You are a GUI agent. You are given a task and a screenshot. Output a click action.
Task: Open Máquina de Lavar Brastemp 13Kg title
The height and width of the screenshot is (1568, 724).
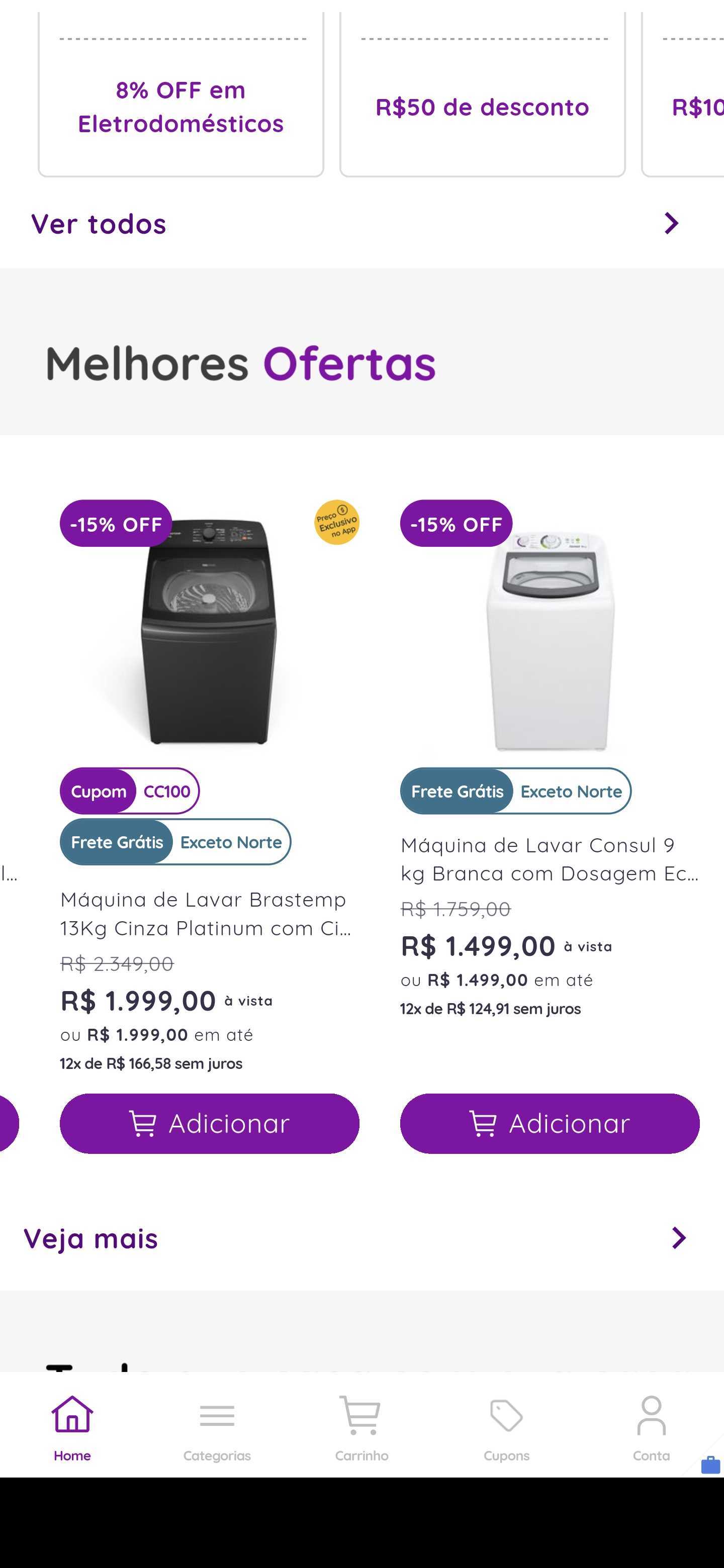(x=206, y=914)
